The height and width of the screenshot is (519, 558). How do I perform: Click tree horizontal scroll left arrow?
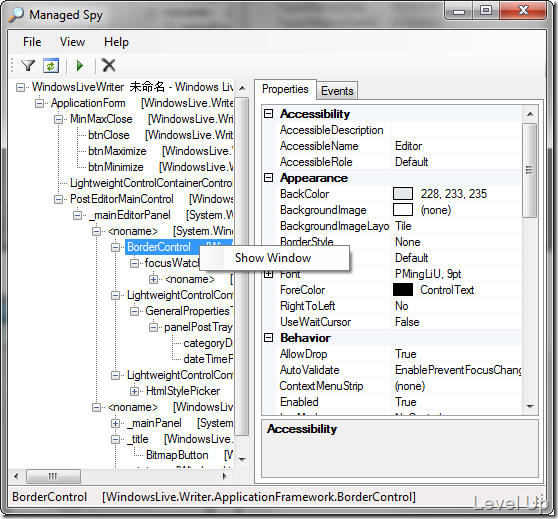(x=16, y=476)
